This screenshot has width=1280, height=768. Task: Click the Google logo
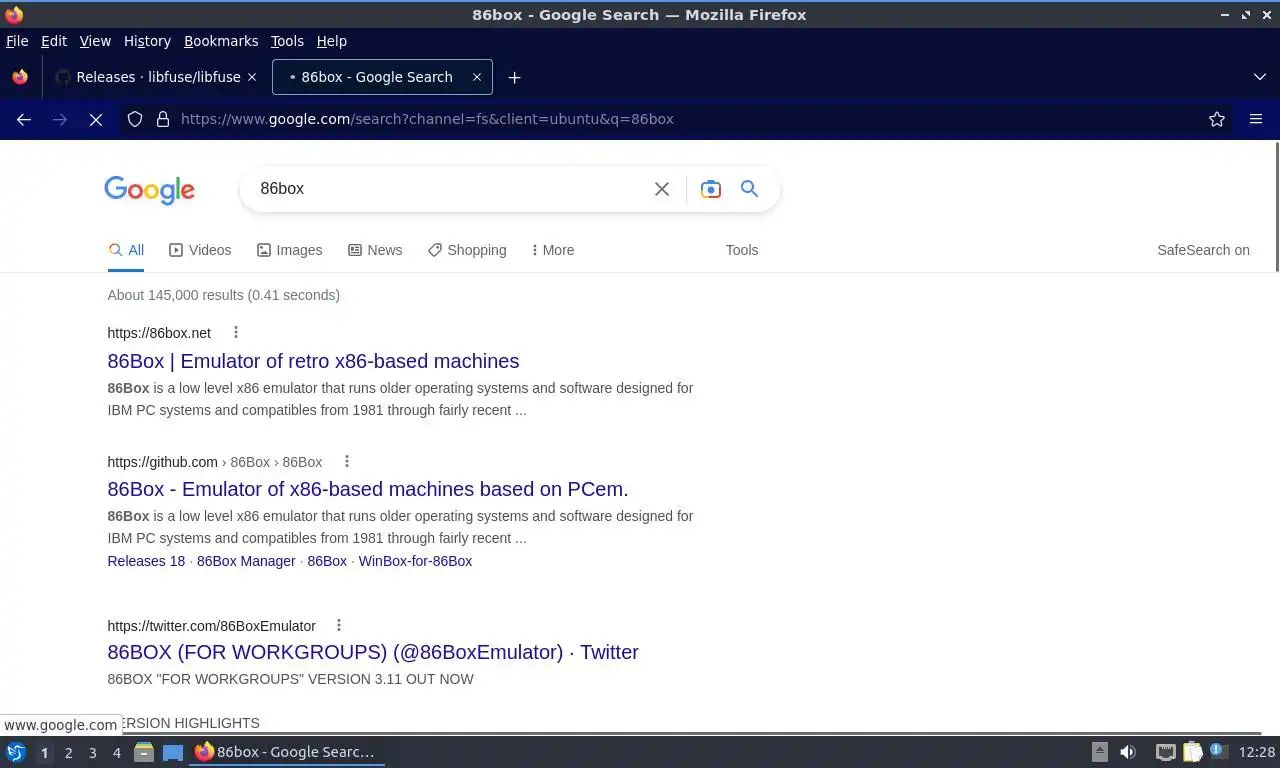click(x=149, y=190)
